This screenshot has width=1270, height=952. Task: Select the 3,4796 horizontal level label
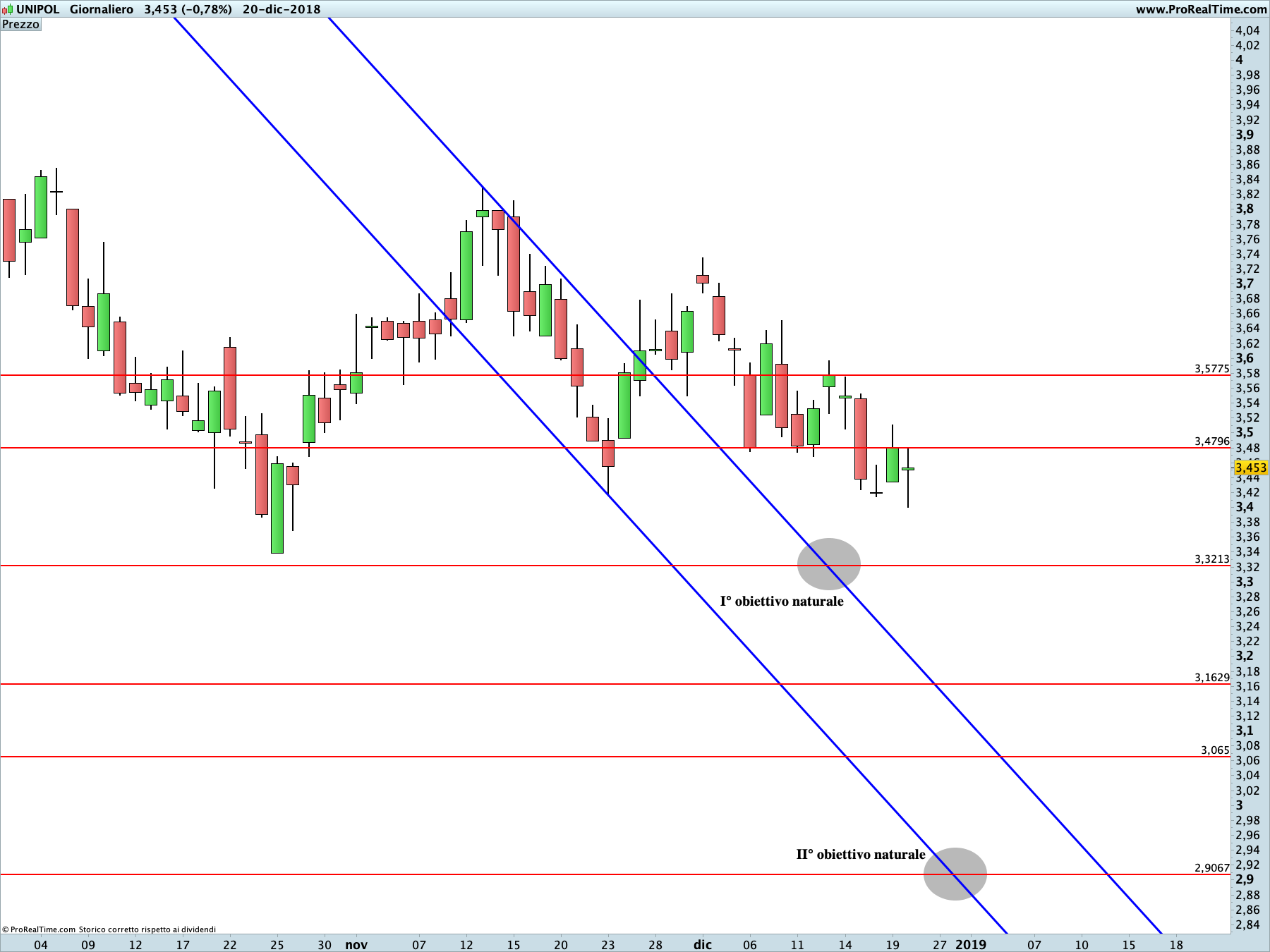[1212, 441]
